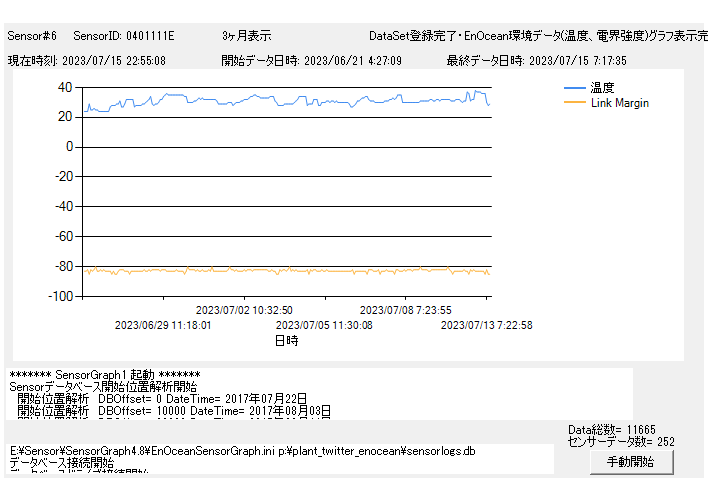Image resolution: width=708 pixels, height=482 pixels.
Task: Click the 開始データ日時 timestamp
Action: (x=311, y=60)
